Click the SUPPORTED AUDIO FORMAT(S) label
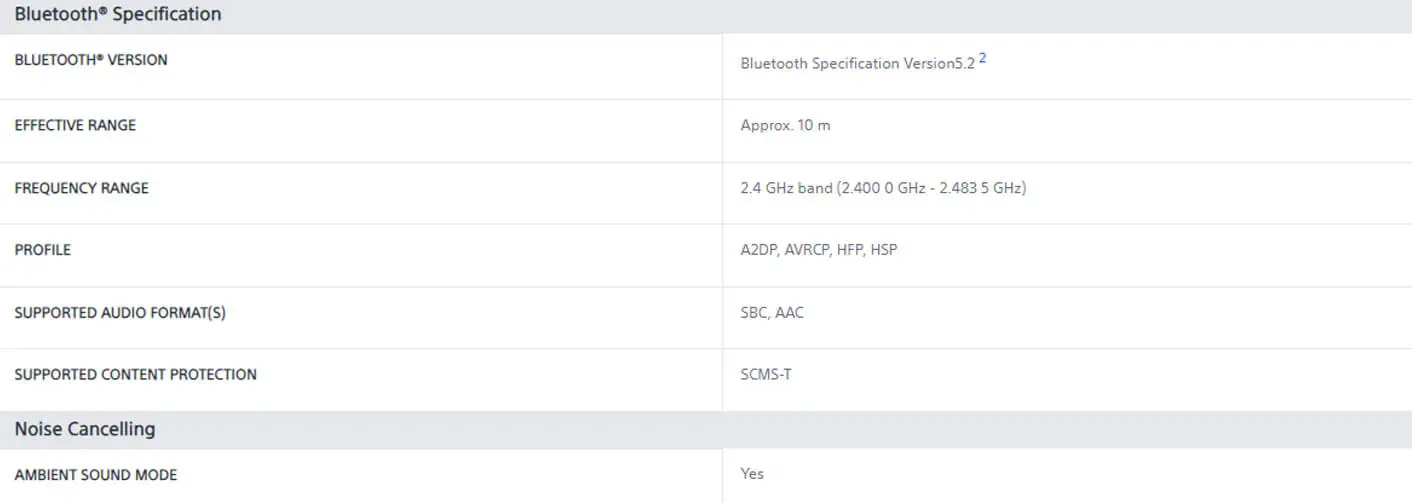The image size is (1412, 503). point(120,313)
